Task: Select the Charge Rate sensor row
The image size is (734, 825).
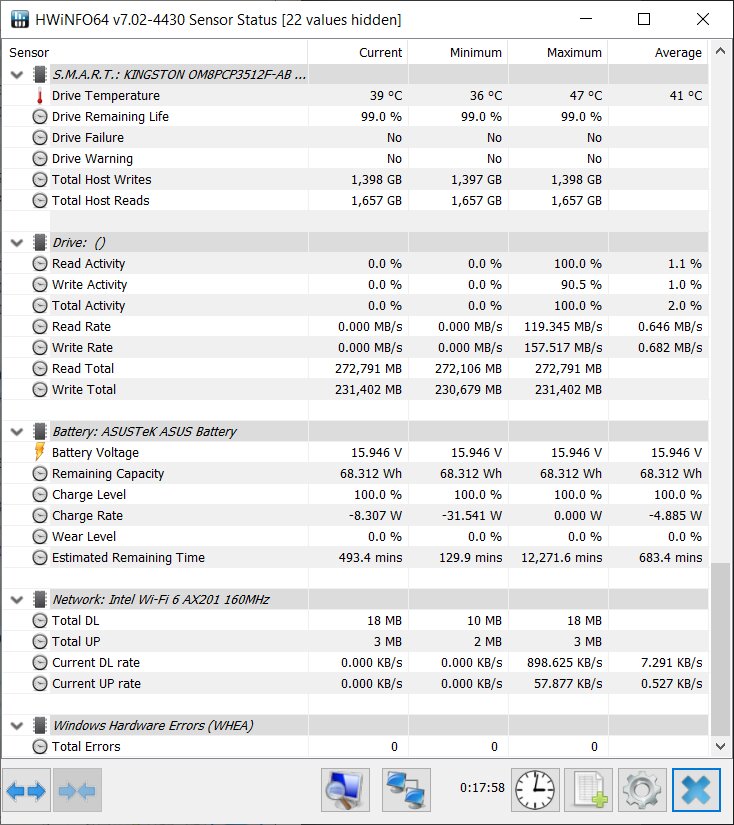Action: 355,516
